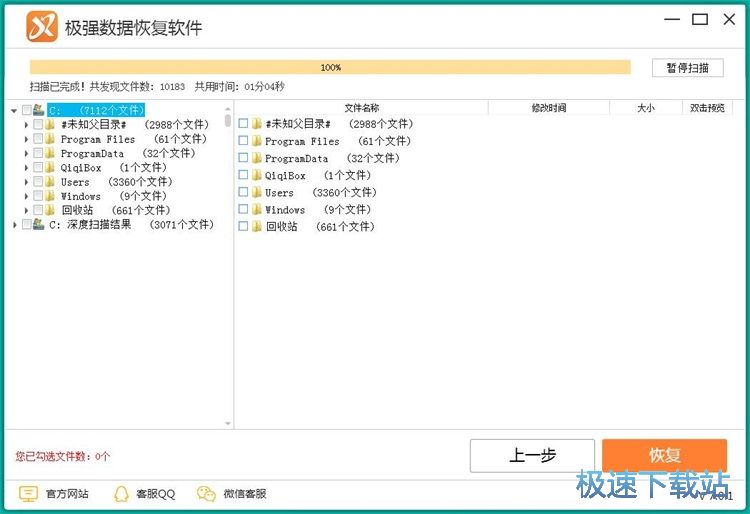Click the Program Files folder icon in list
Image resolution: width=750 pixels, height=514 pixels.
(257, 142)
